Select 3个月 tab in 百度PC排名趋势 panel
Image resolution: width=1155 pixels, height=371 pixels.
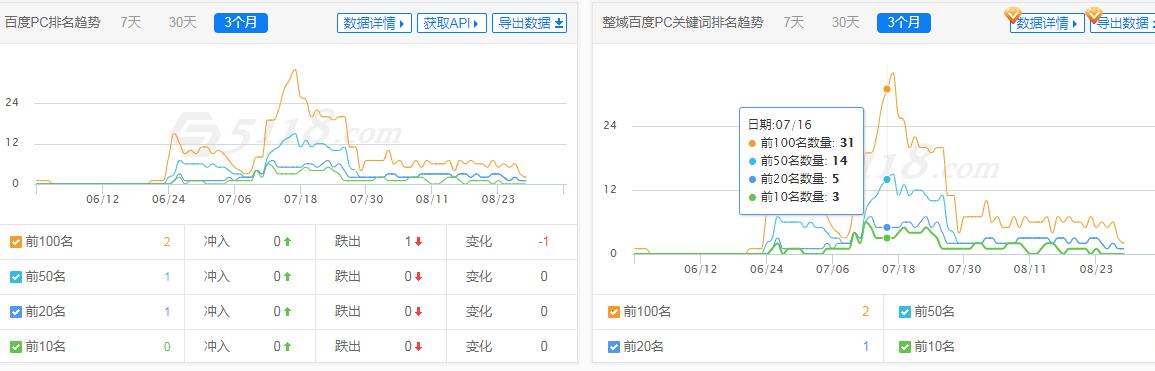tap(241, 23)
